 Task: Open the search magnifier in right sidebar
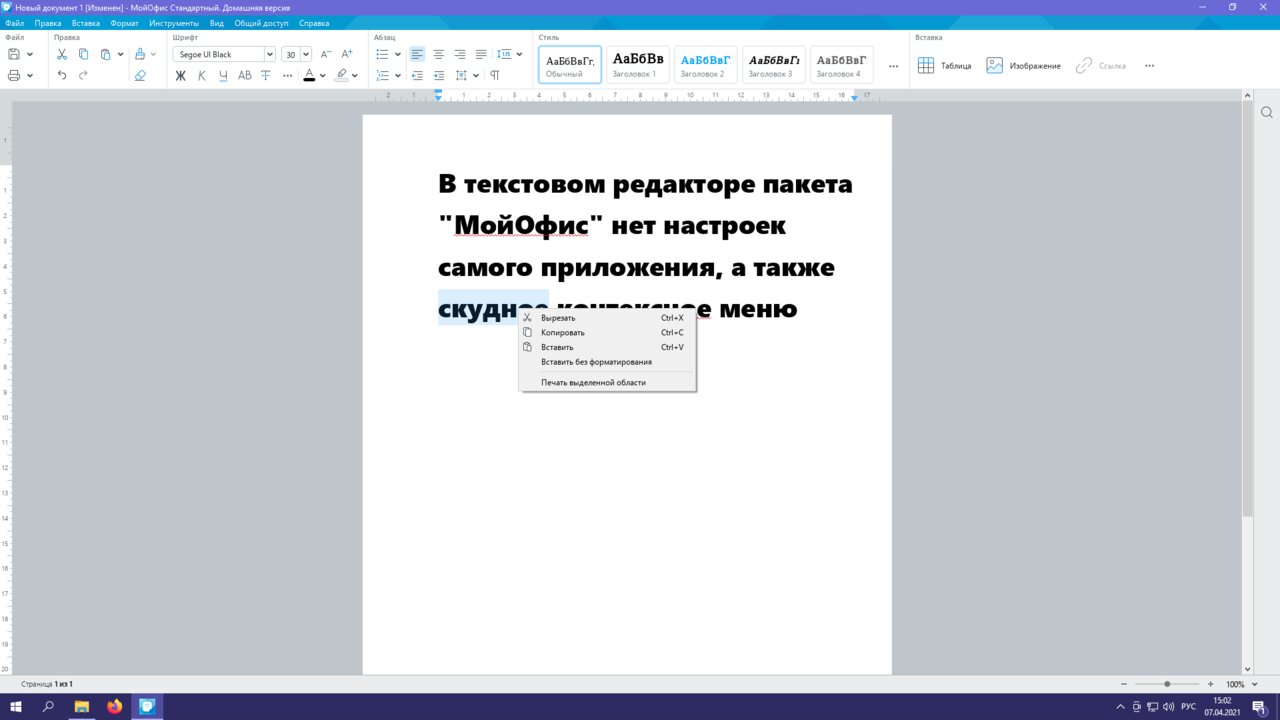click(1266, 112)
